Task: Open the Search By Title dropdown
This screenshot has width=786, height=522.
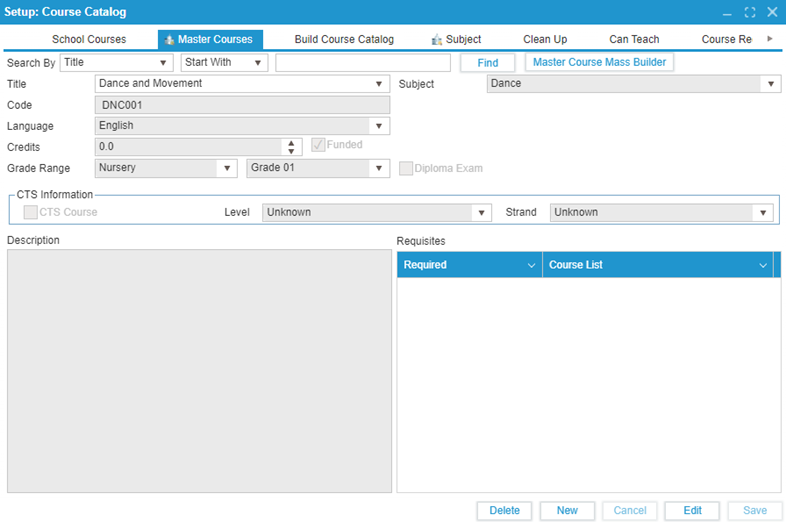Action: click(116, 62)
